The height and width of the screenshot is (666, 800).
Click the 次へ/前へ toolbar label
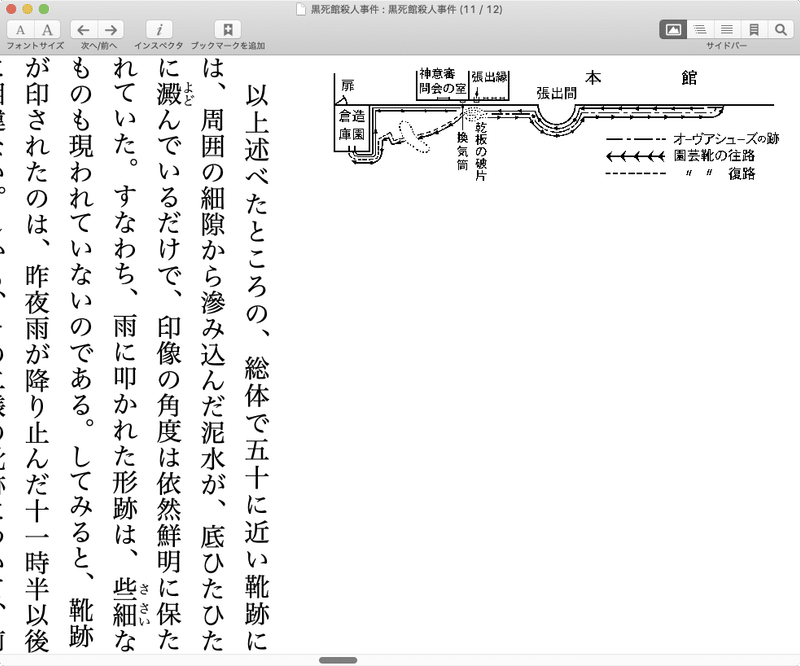(98, 46)
